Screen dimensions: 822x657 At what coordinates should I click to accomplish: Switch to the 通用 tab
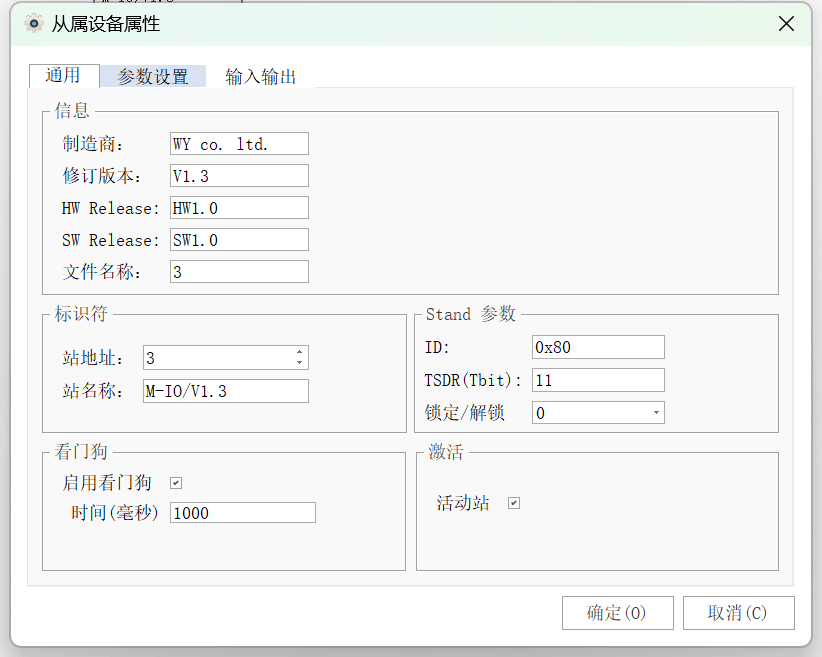tap(63, 76)
